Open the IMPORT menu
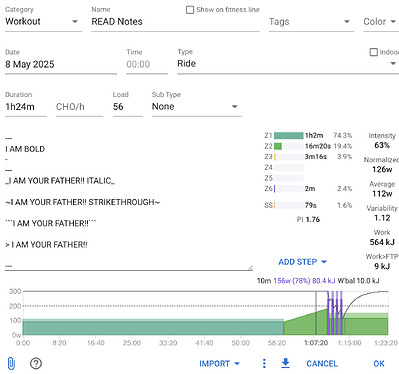Image resolution: width=399 pixels, height=374 pixels. [x=219, y=363]
